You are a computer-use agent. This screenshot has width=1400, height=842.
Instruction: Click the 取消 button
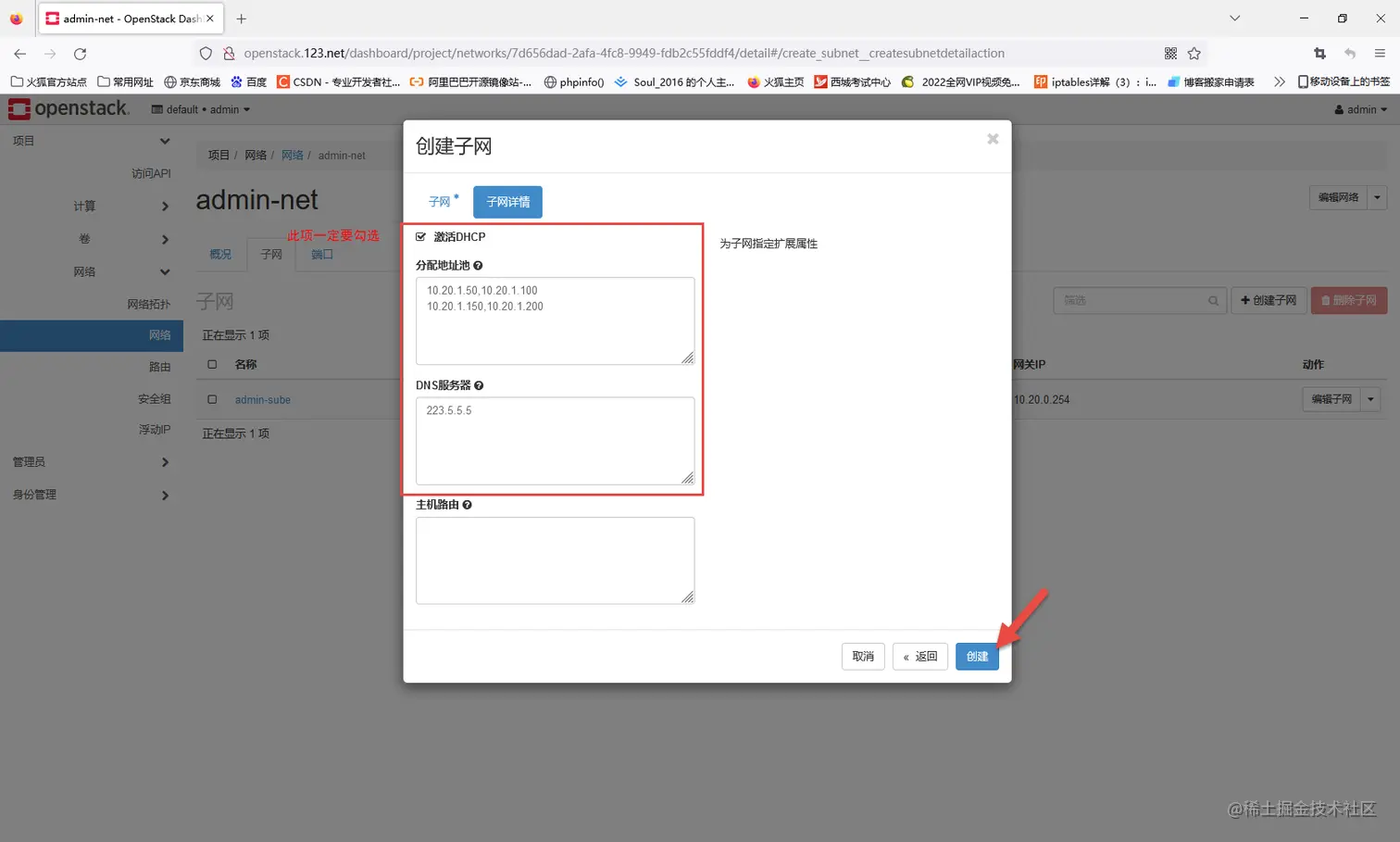coord(863,656)
